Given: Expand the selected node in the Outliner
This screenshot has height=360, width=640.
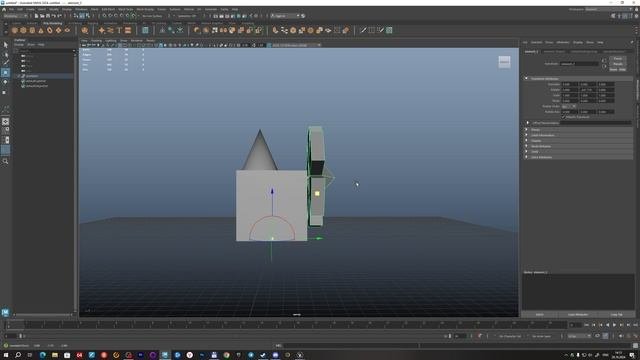Looking at the screenshot, I should [18, 76].
